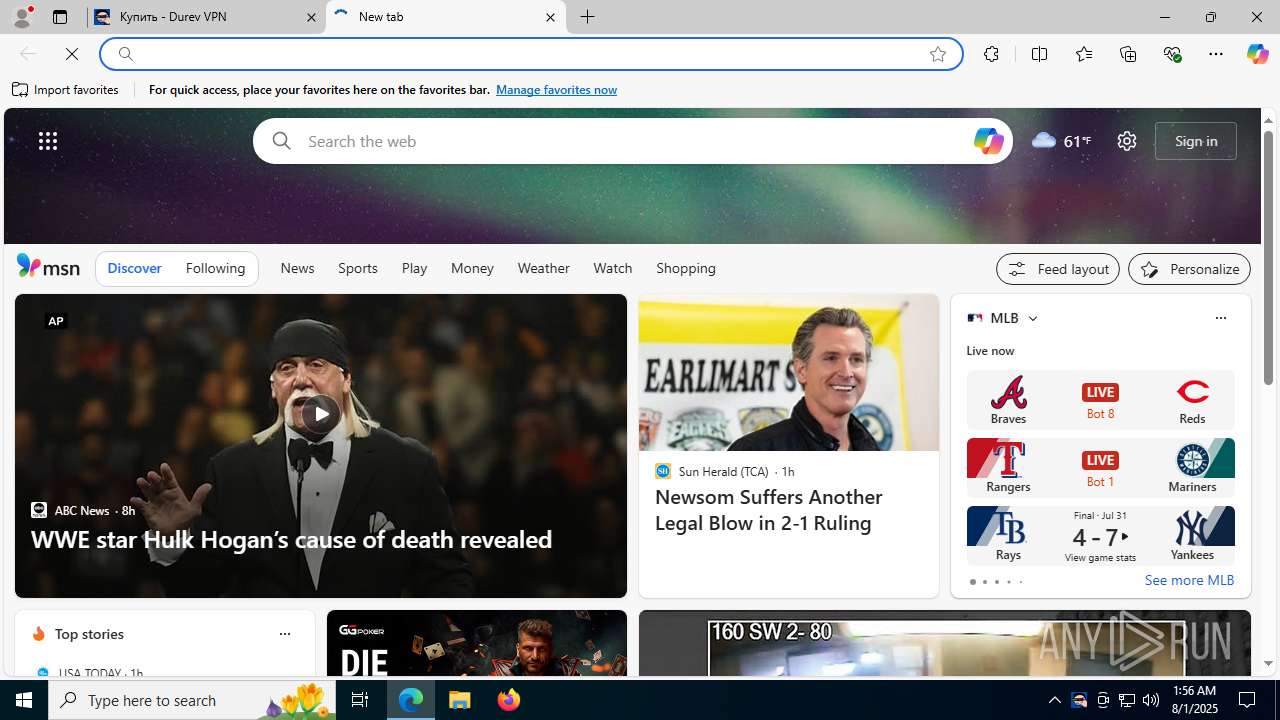
Task: Open WWE star Hulk Hogan headline
Action: click(291, 539)
